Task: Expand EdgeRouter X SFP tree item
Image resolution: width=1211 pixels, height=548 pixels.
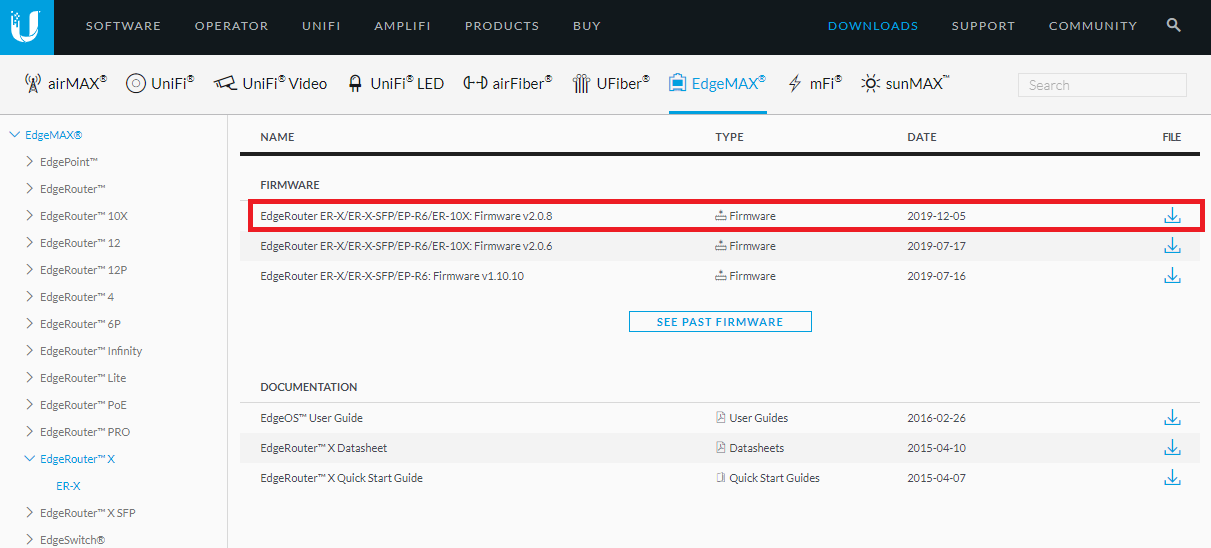Action: [30, 513]
